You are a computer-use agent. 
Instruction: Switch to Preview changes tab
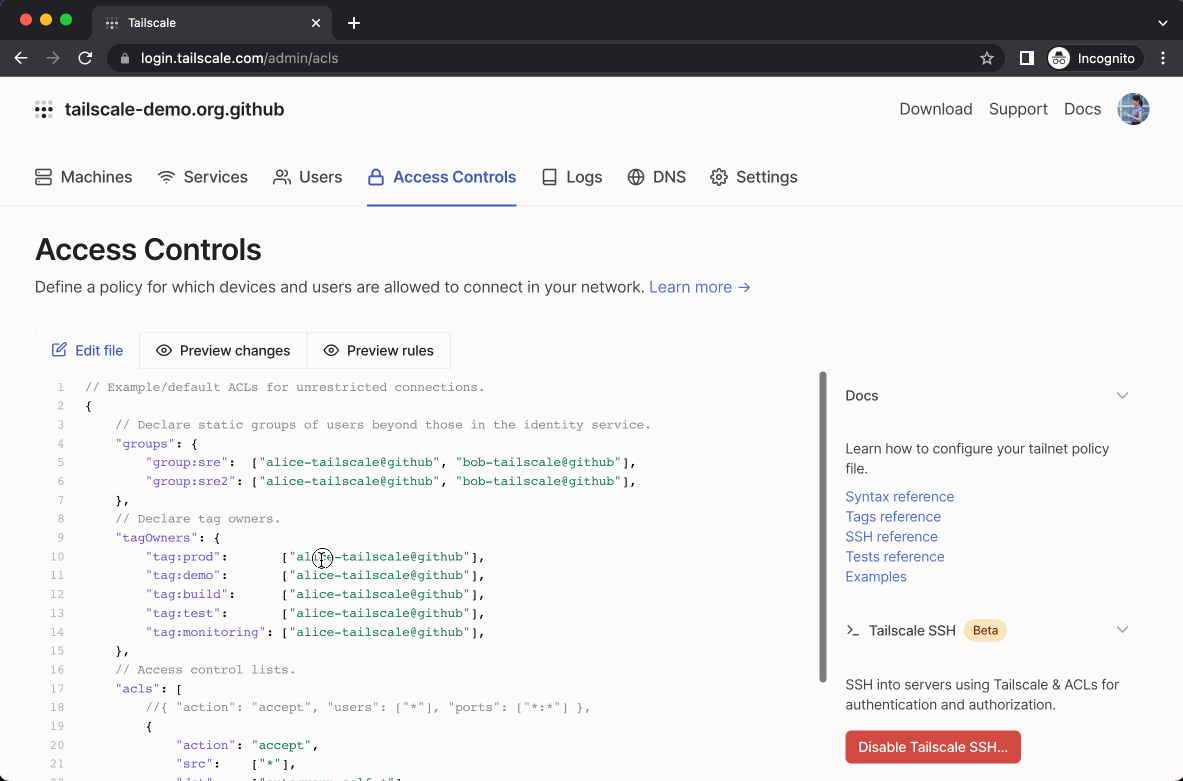point(223,351)
